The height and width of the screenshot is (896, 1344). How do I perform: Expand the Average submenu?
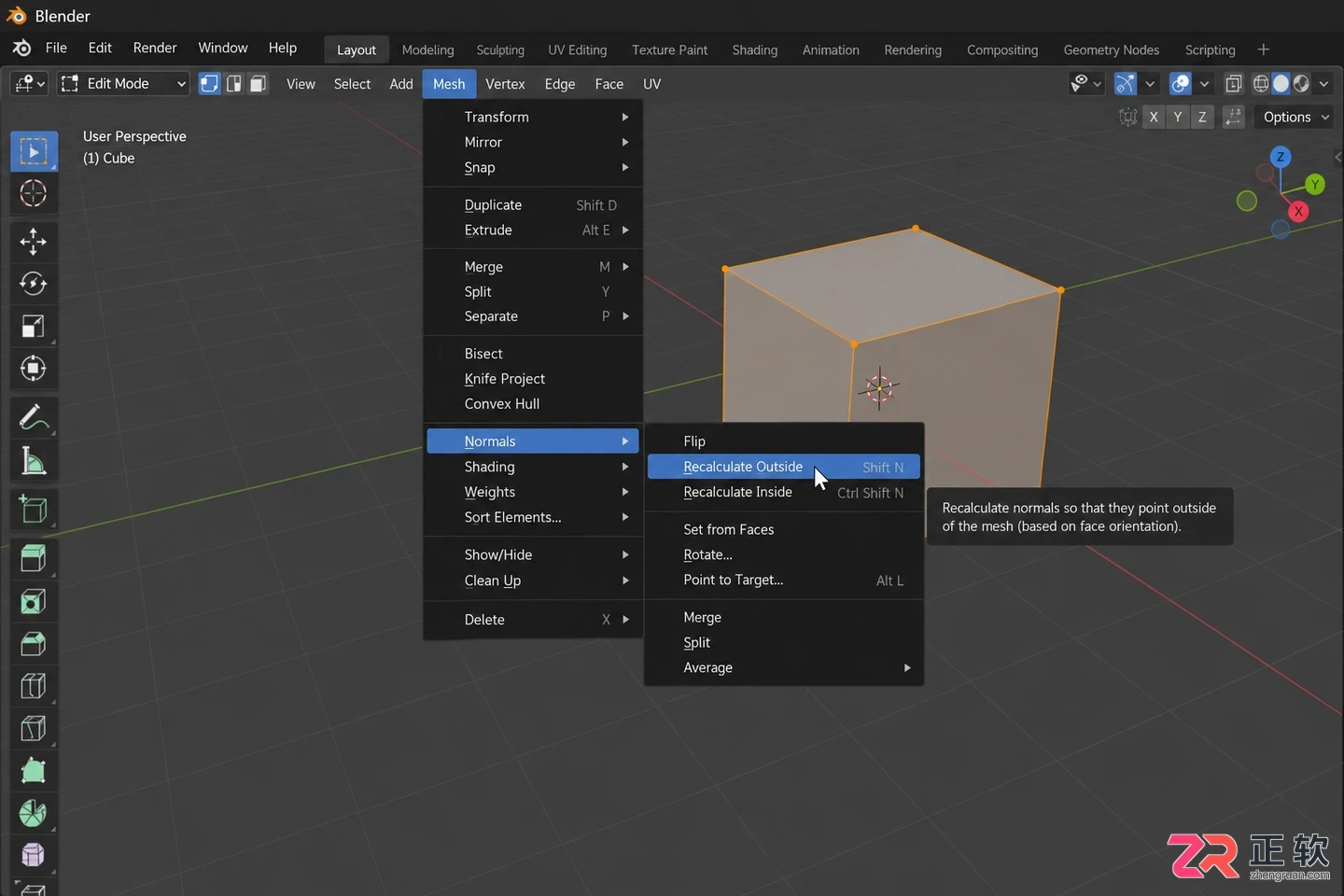784,667
